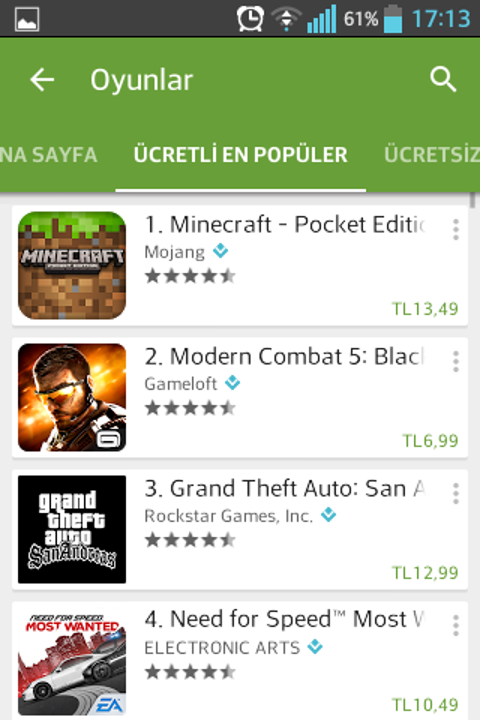This screenshot has height=720, width=480.
Task: Switch to the ANA SAYFA tab
Action: point(48,155)
